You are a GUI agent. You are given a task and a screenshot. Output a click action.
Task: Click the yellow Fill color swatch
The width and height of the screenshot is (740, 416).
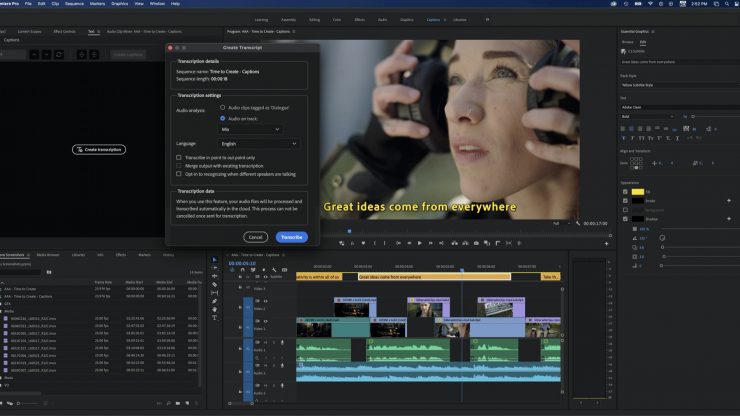tap(639, 191)
